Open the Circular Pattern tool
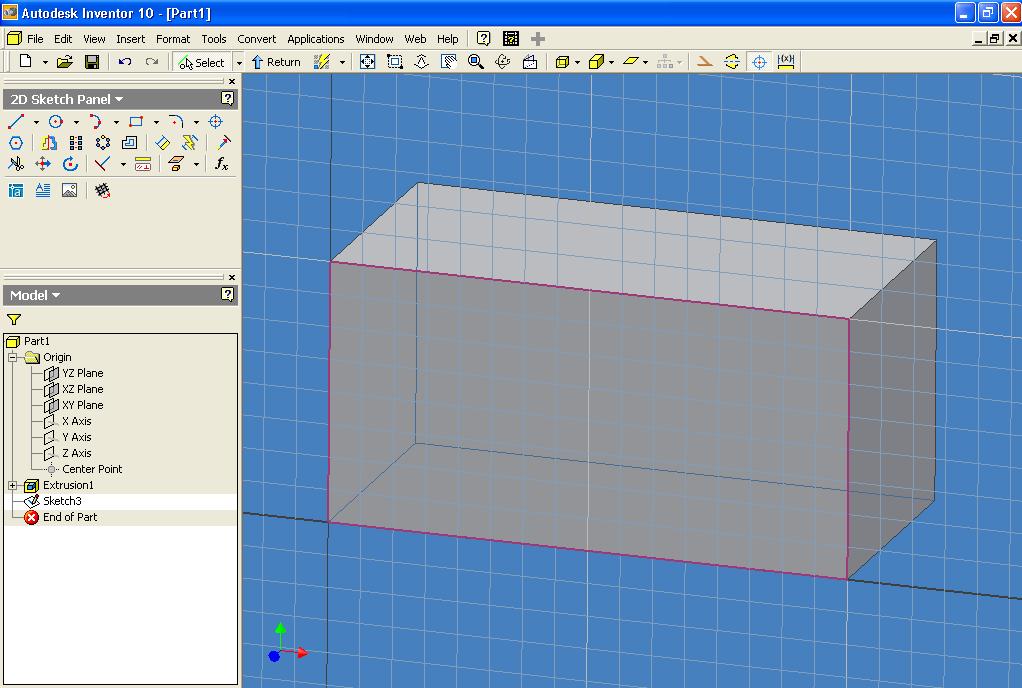 (x=103, y=143)
